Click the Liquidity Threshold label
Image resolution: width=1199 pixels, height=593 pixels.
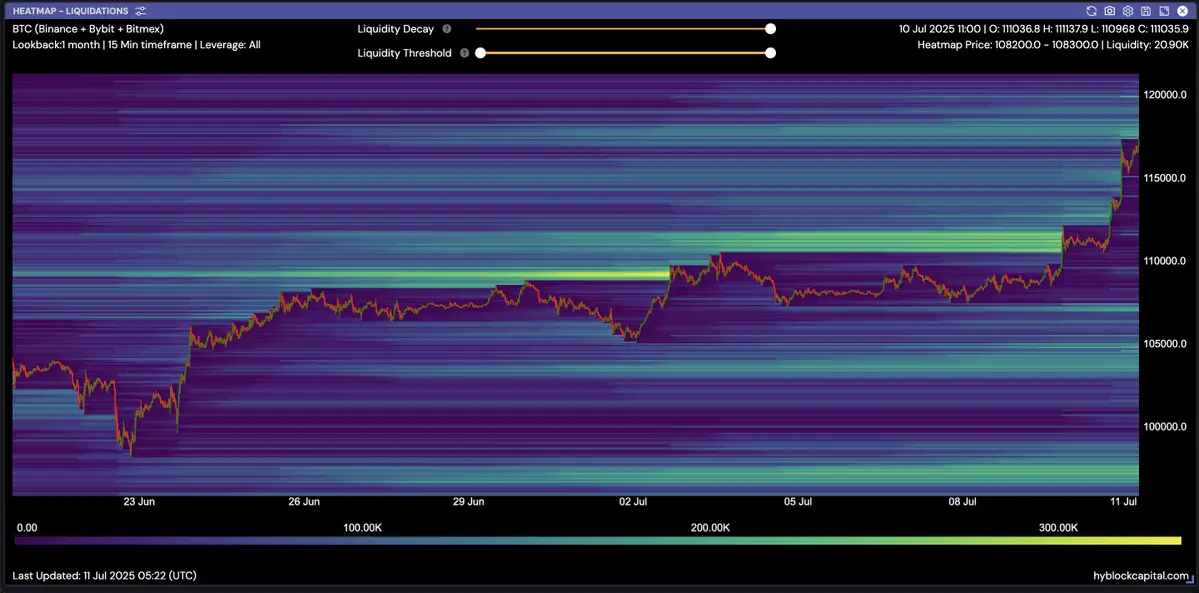pyautogui.click(x=405, y=53)
